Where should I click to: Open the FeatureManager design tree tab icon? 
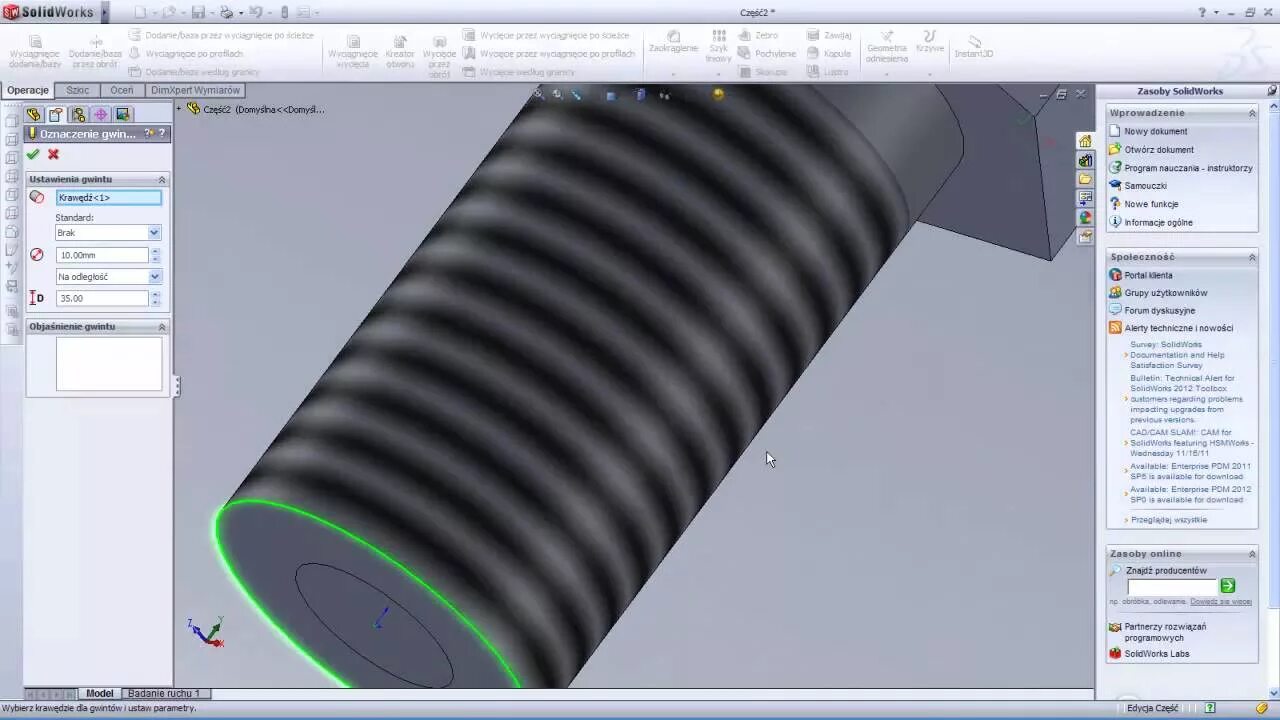[x=33, y=115]
